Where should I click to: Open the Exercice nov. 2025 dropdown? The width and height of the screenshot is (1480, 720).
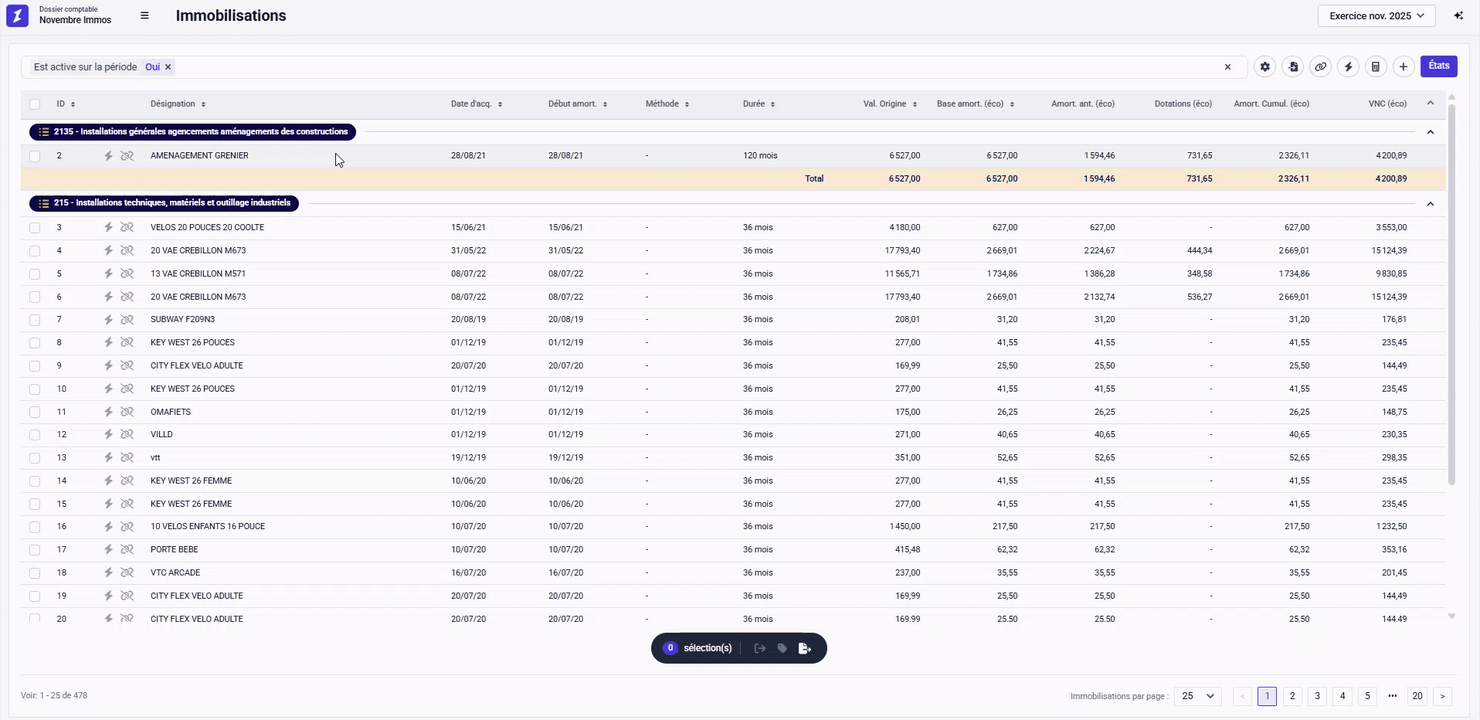pyautogui.click(x=1376, y=16)
